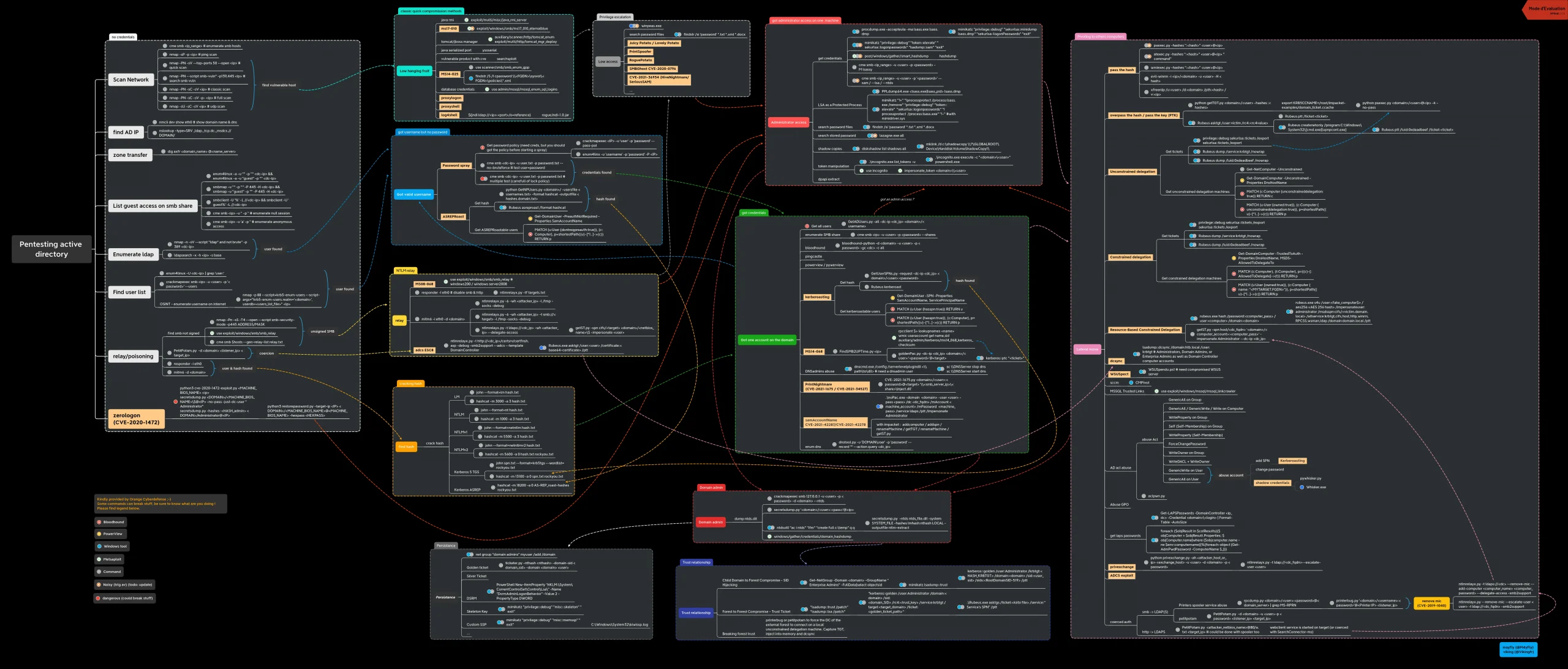Select the Scan Network node
The width and height of the screenshot is (1568, 669).
point(130,80)
